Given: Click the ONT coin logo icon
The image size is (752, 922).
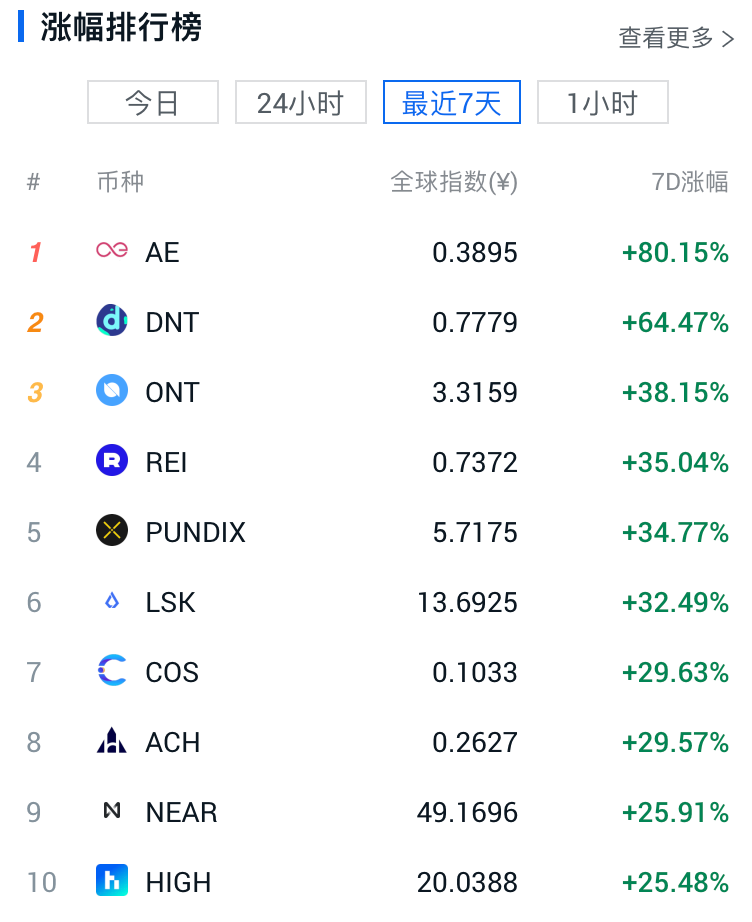Looking at the screenshot, I should [112, 391].
